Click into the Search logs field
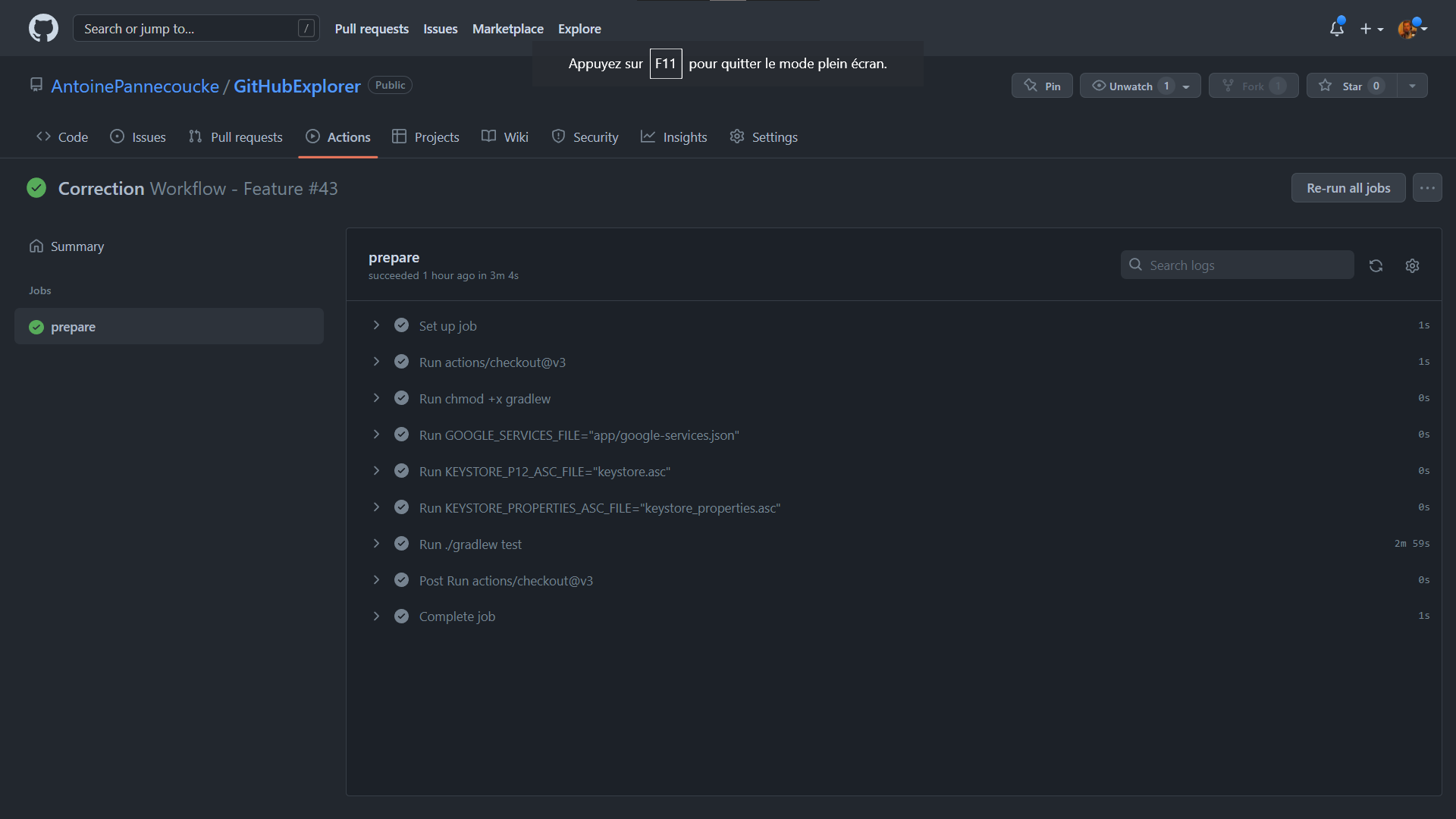 1236,265
